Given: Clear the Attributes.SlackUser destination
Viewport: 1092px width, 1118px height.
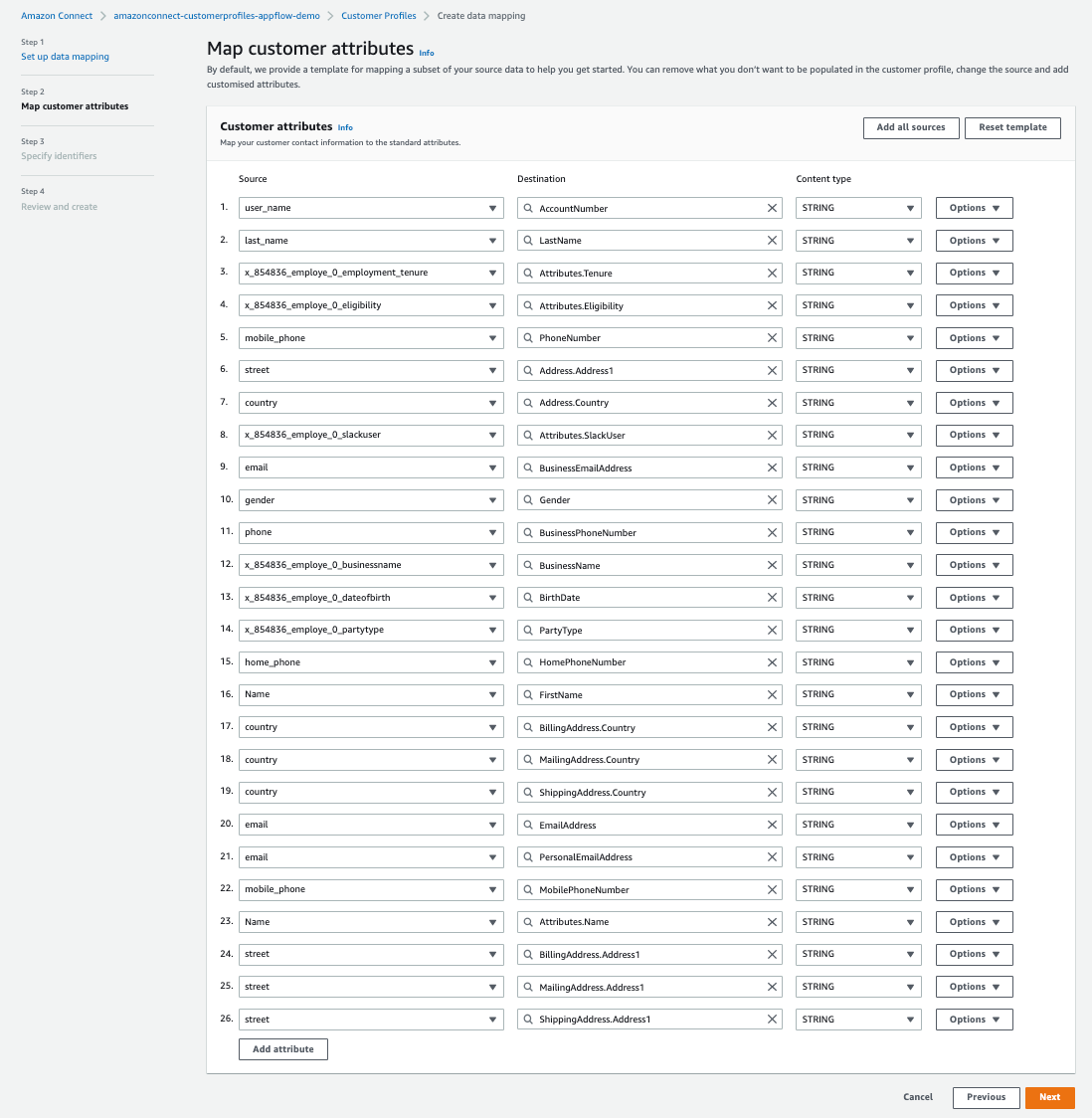Looking at the screenshot, I should (x=772, y=435).
